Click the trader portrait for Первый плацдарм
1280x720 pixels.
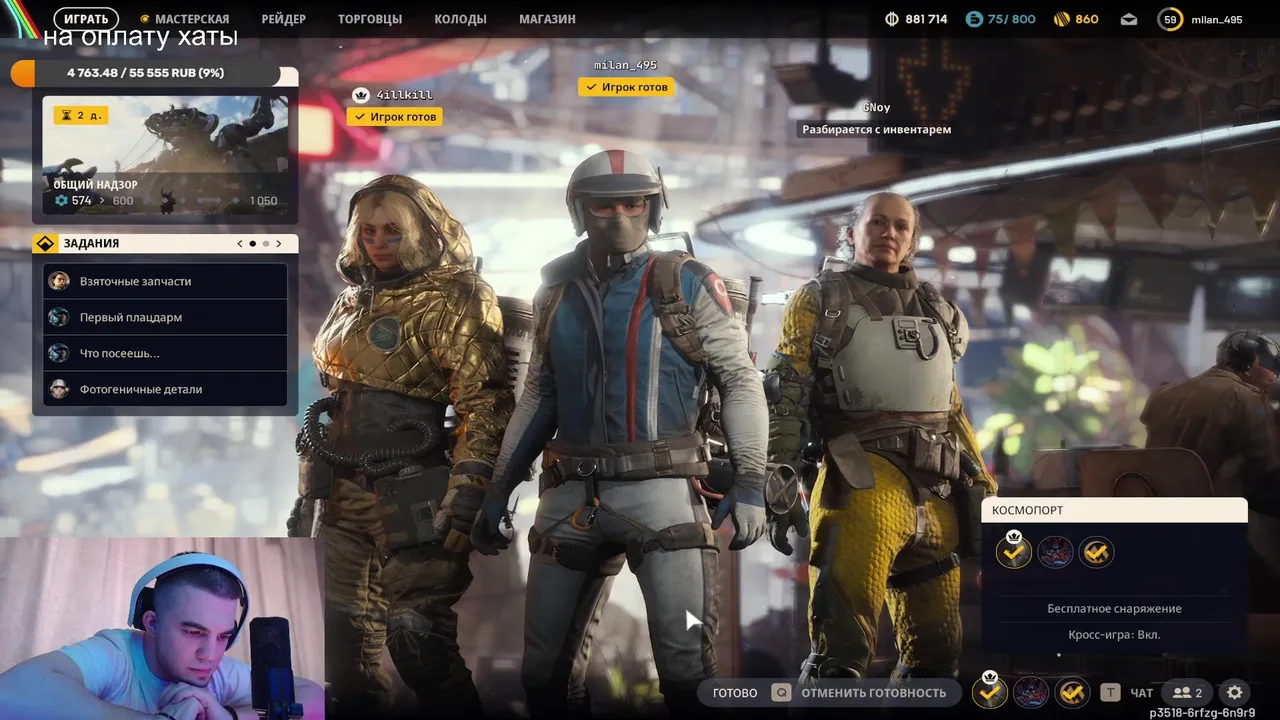click(59, 317)
